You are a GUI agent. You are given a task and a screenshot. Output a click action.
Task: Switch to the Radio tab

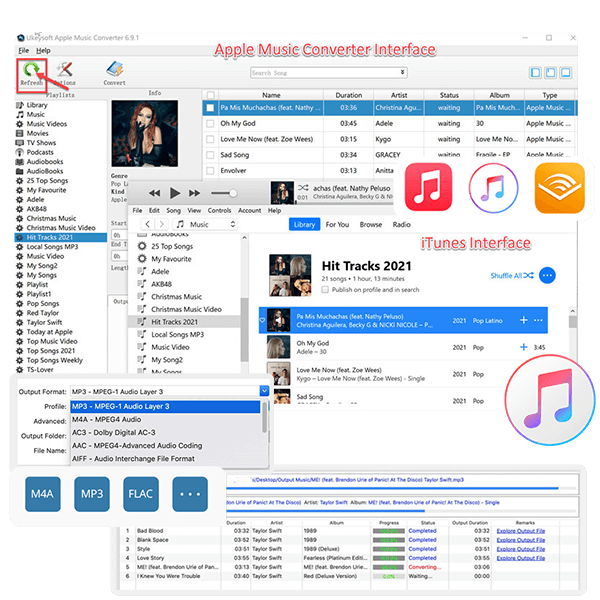coord(401,225)
